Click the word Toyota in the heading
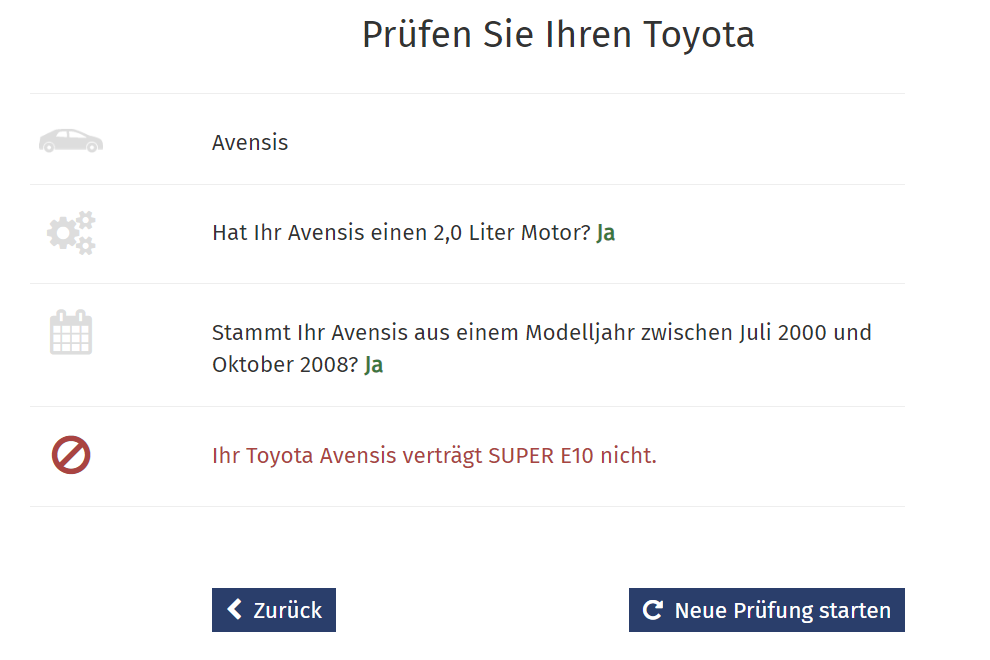This screenshot has width=990, height=660. pos(699,35)
